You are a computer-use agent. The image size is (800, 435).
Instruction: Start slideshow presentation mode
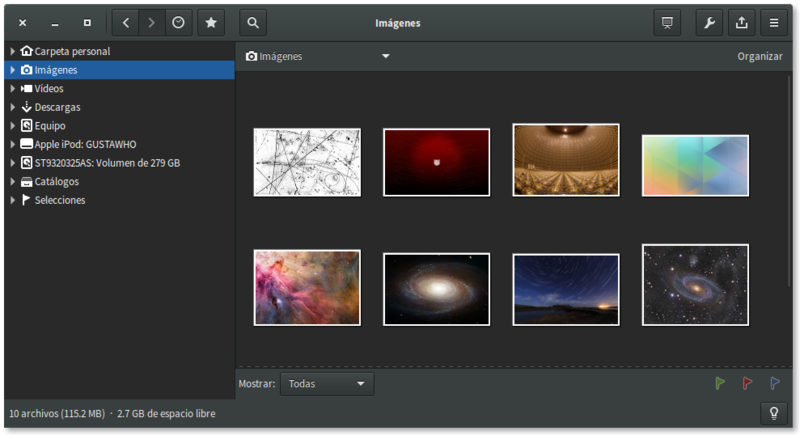point(667,22)
